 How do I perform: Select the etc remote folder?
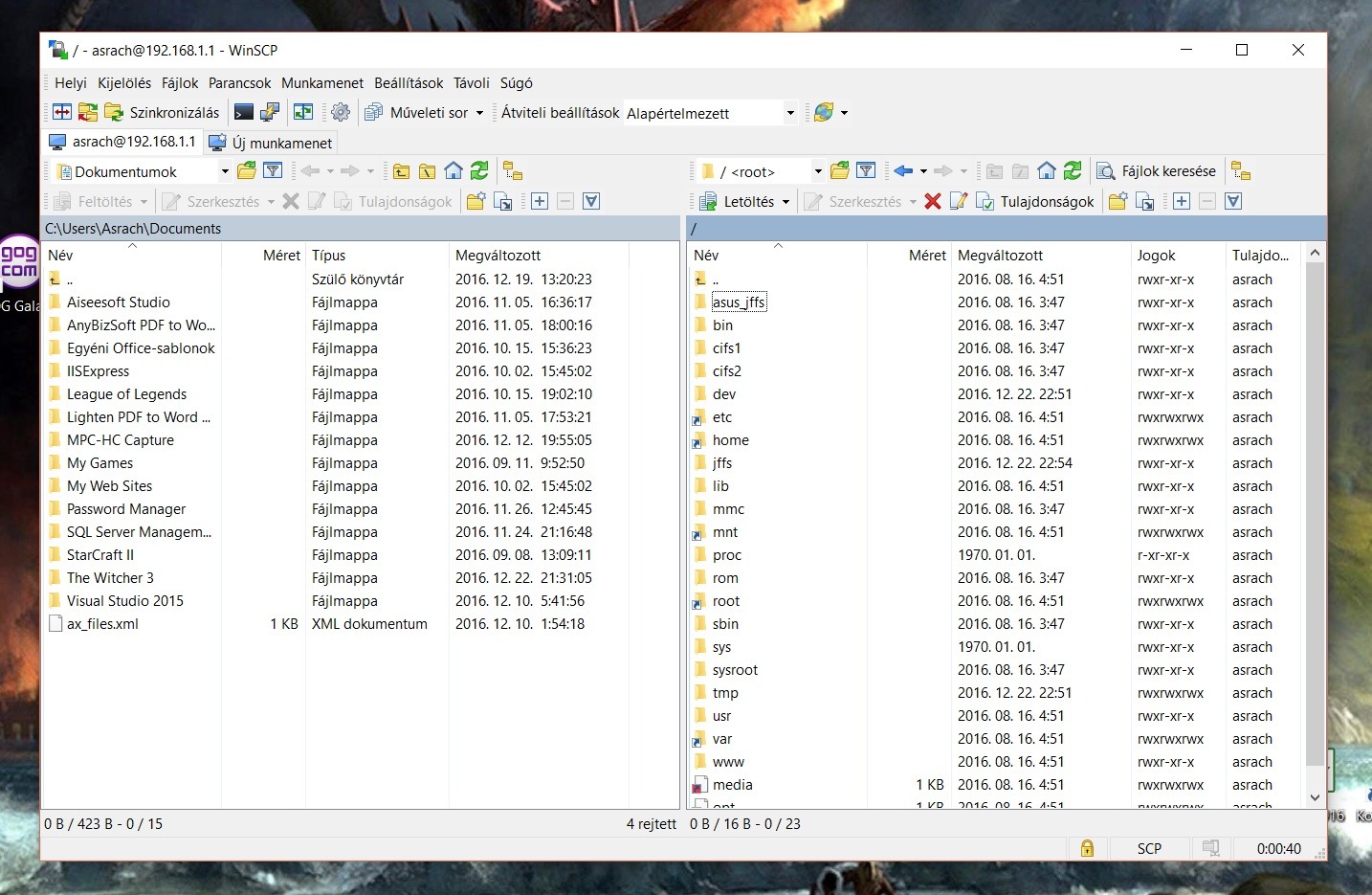pos(722,417)
